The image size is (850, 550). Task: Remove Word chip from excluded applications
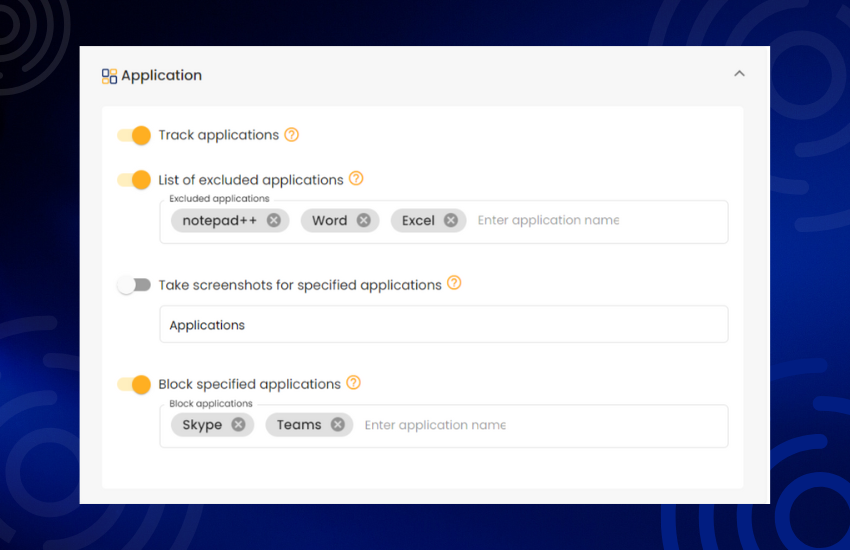click(364, 220)
